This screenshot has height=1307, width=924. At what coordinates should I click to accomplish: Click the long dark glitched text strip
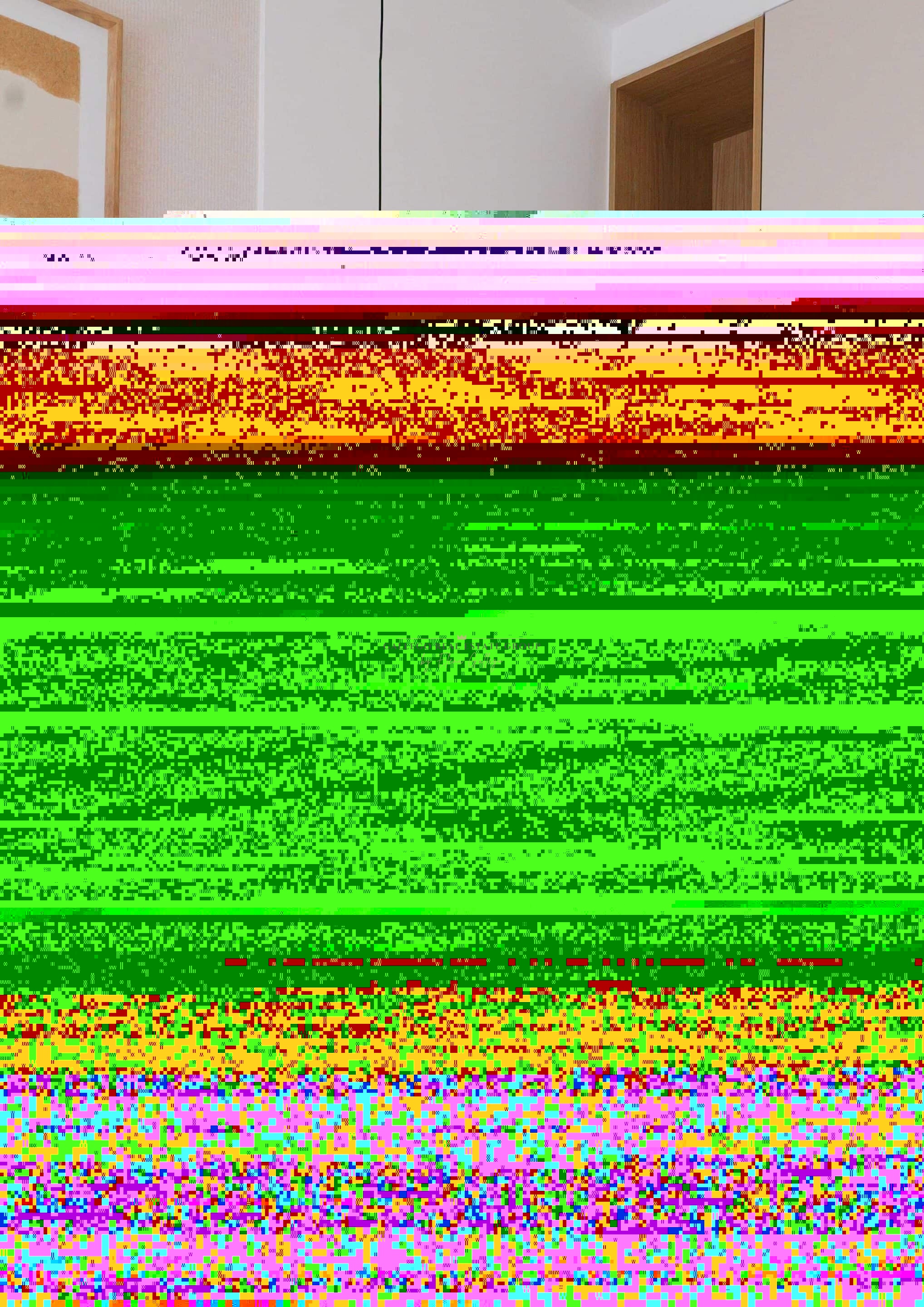[421, 251]
